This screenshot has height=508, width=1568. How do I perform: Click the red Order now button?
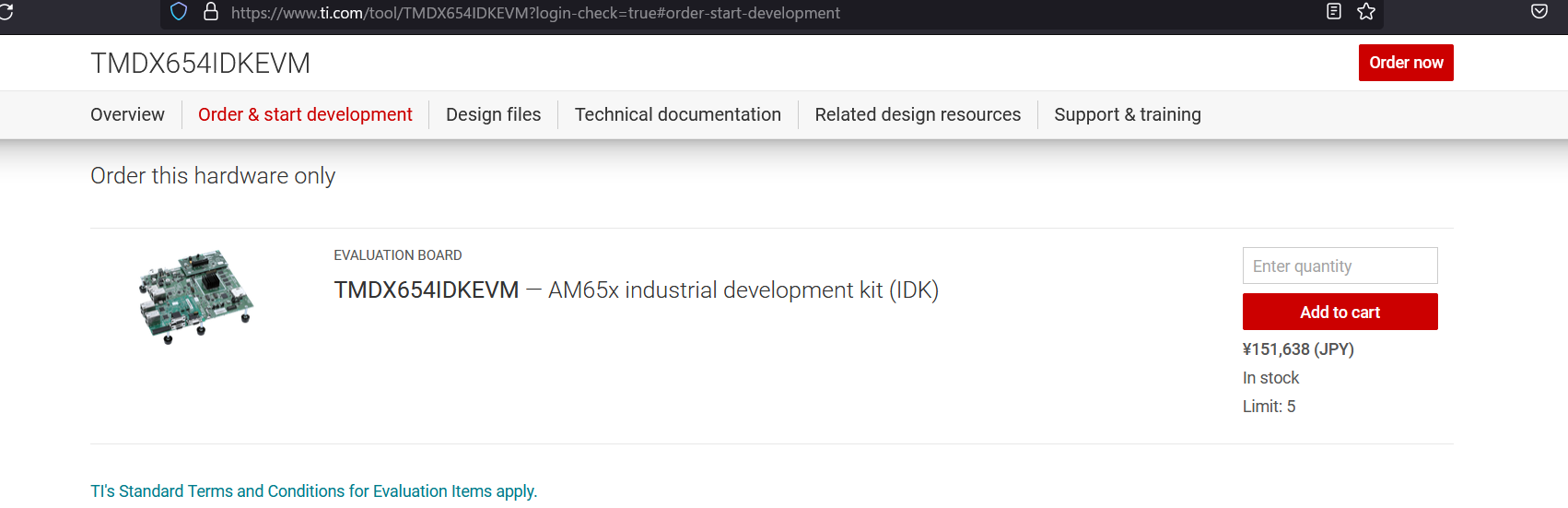click(x=1406, y=63)
